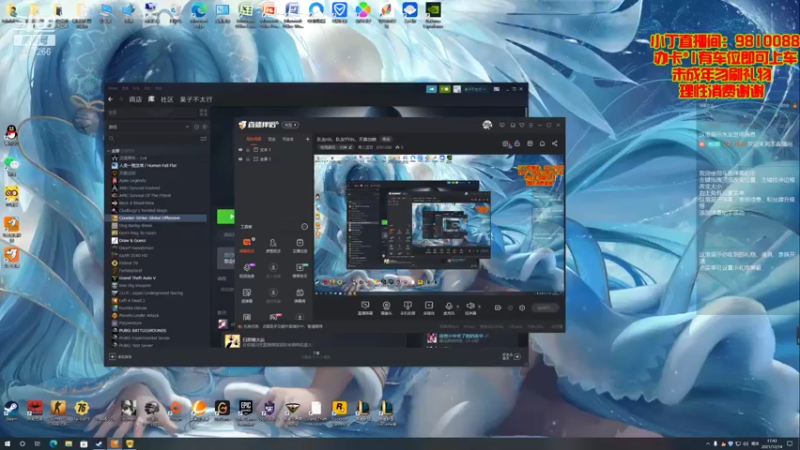Open Counter-Strike desktop shortcut
The width and height of the screenshot is (800, 450).
click(58, 410)
